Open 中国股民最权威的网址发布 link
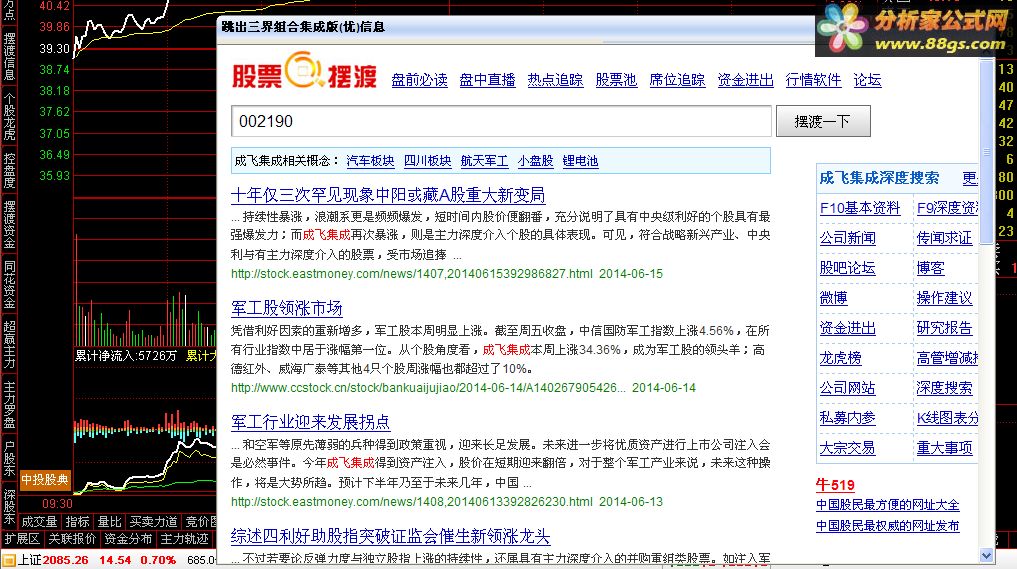 tap(888, 526)
